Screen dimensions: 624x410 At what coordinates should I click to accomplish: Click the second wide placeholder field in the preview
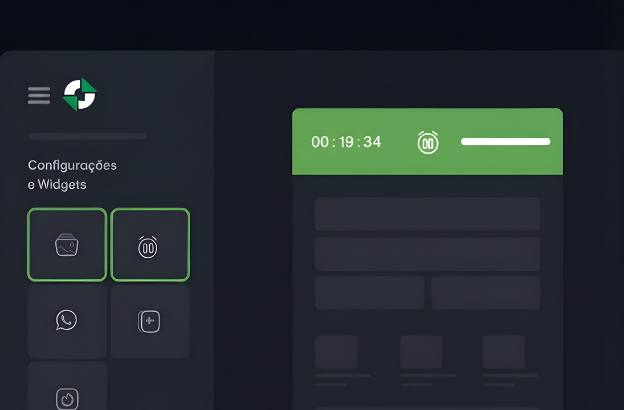click(427, 254)
